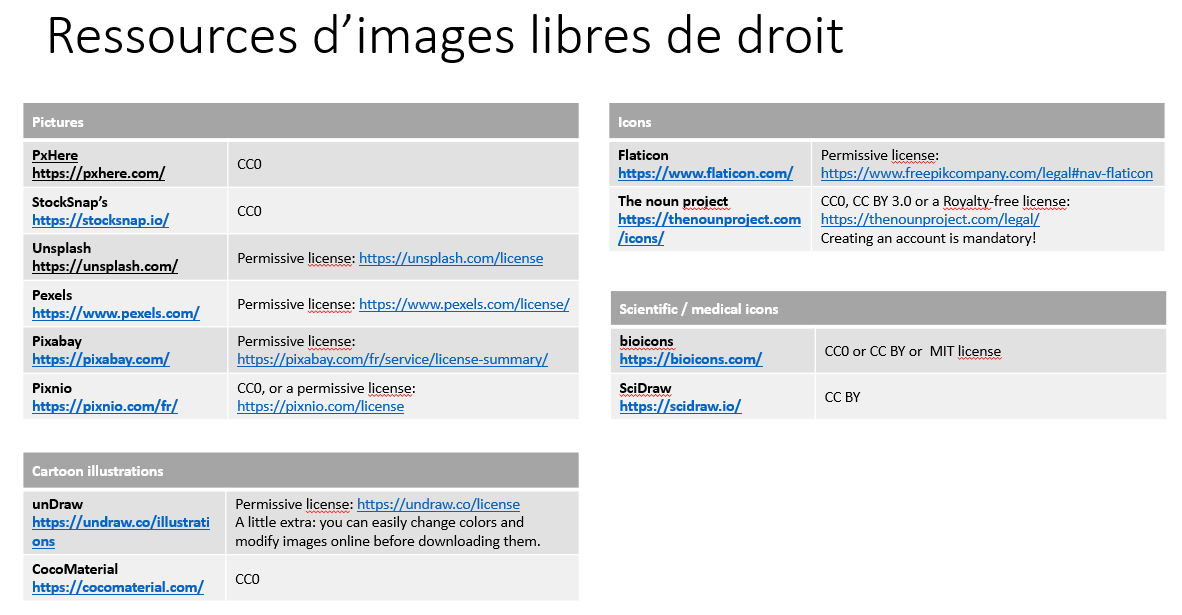Click the 'Cartoon illustrations' table header

coord(301,471)
